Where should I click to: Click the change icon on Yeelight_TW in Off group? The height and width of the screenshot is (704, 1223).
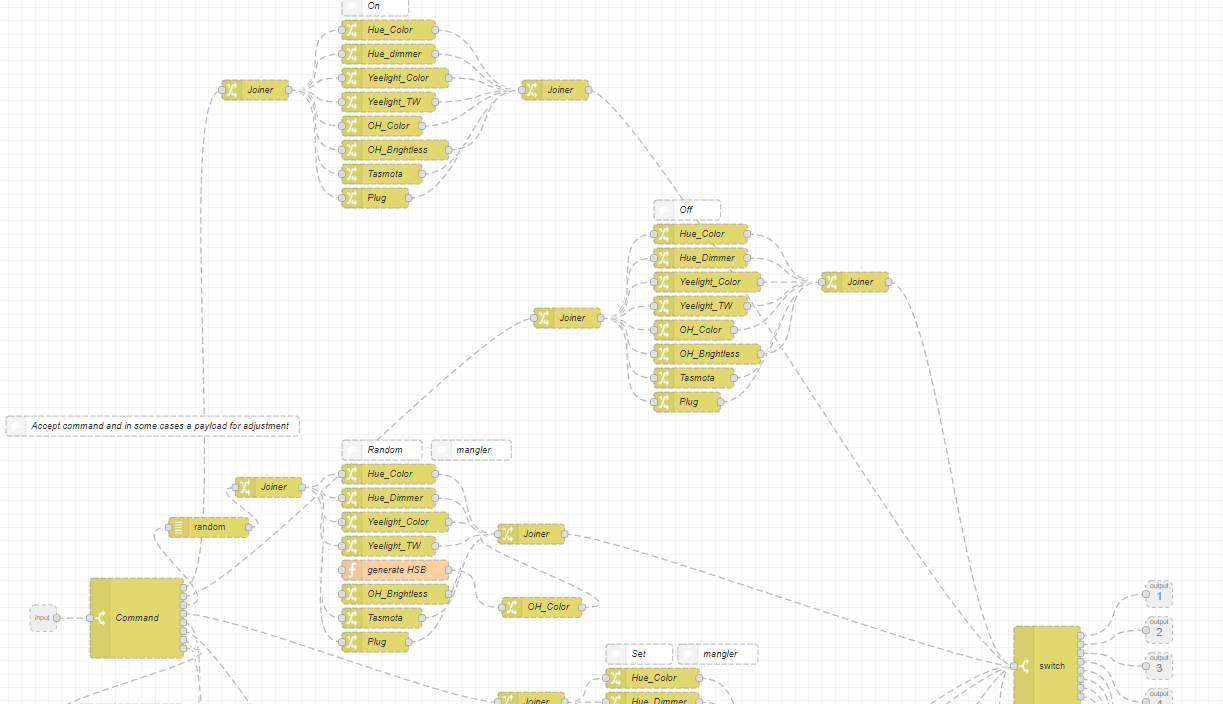pos(662,306)
